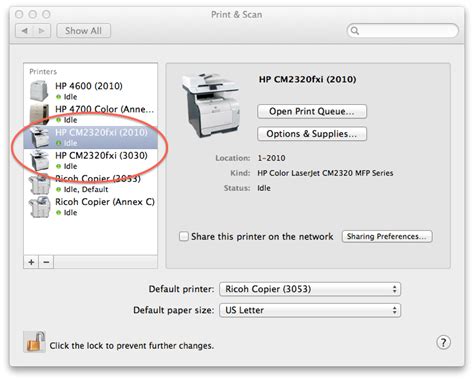Click the magnifier icon in search field
The image size is (474, 380).
pos(355,31)
